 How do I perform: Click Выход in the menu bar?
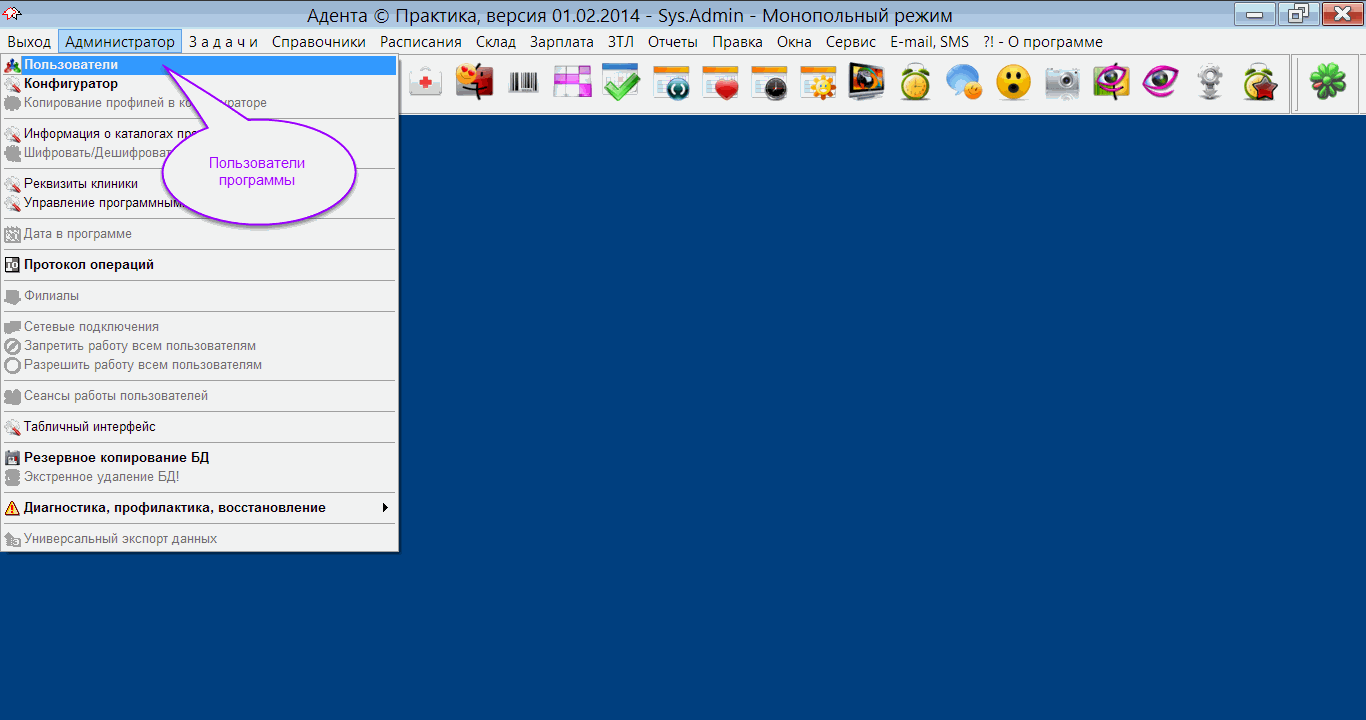tap(29, 42)
